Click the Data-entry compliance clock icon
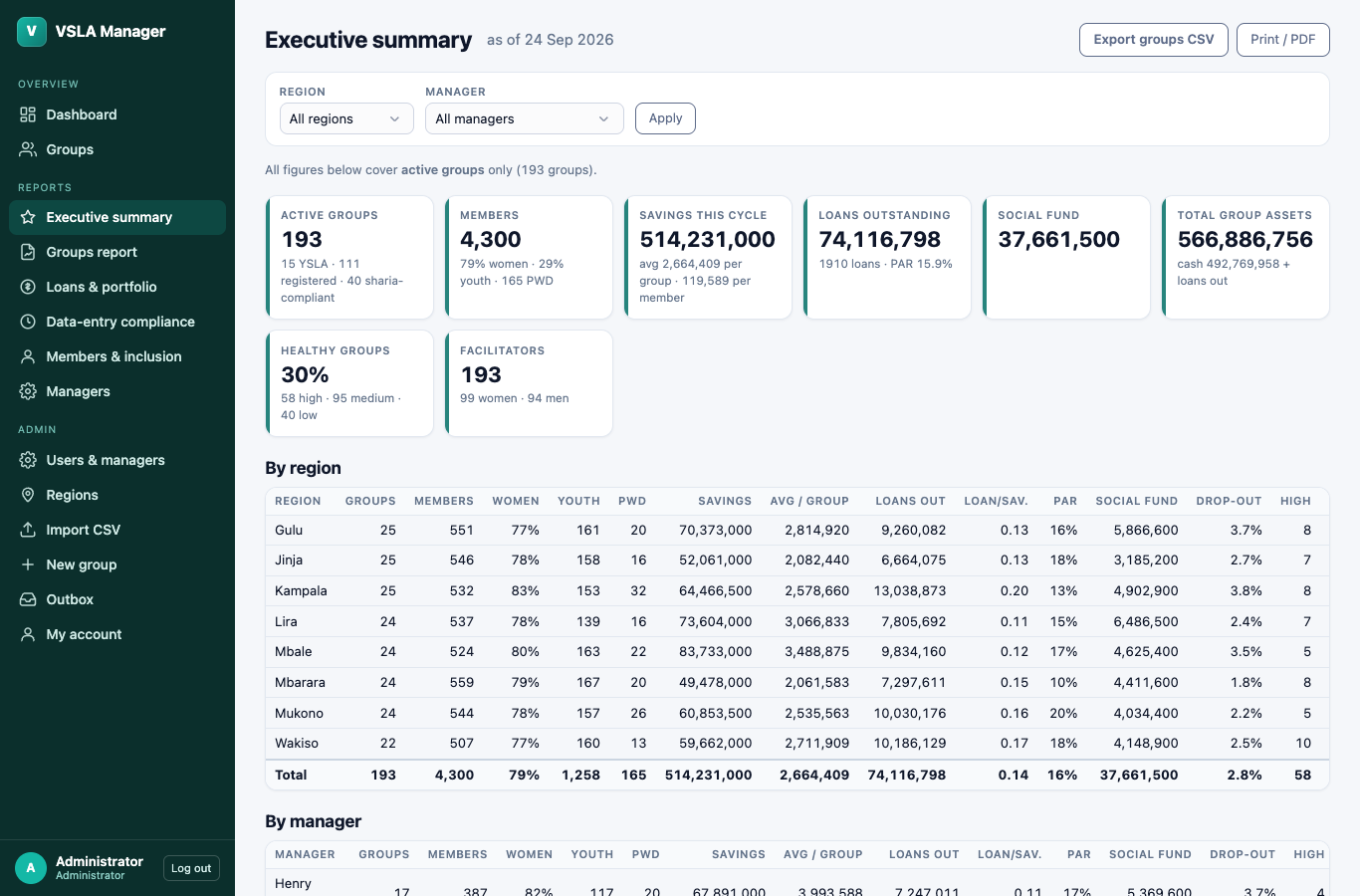Image resolution: width=1360 pixels, height=896 pixels. tap(28, 322)
